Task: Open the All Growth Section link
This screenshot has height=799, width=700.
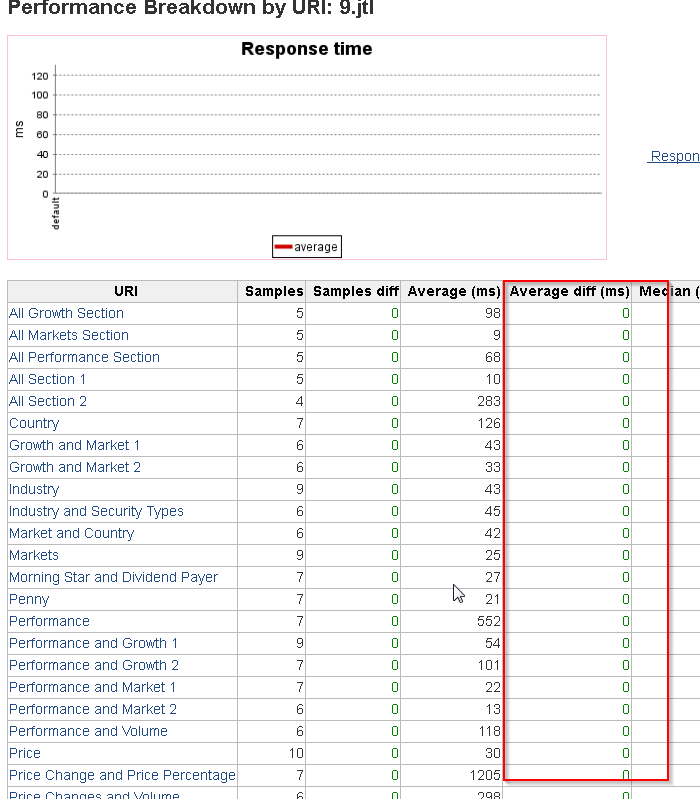Action: (x=66, y=313)
